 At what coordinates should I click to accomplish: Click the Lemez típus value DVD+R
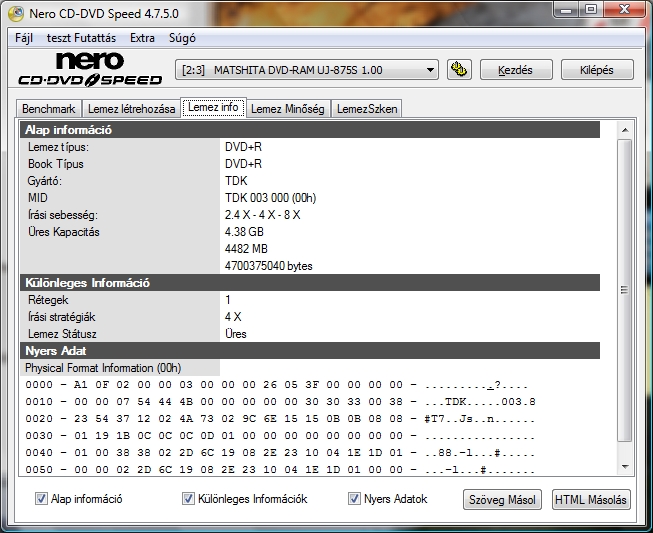tap(243, 147)
